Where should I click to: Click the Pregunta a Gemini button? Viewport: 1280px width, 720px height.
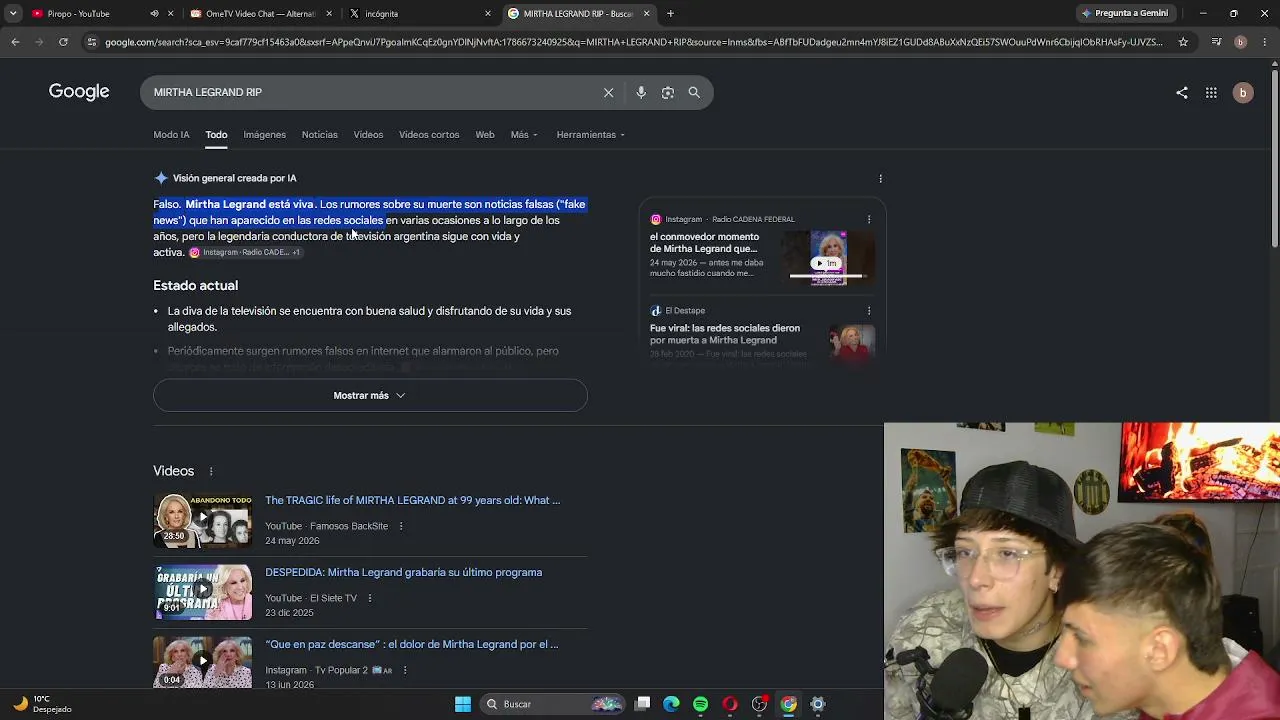pyautogui.click(x=1124, y=14)
